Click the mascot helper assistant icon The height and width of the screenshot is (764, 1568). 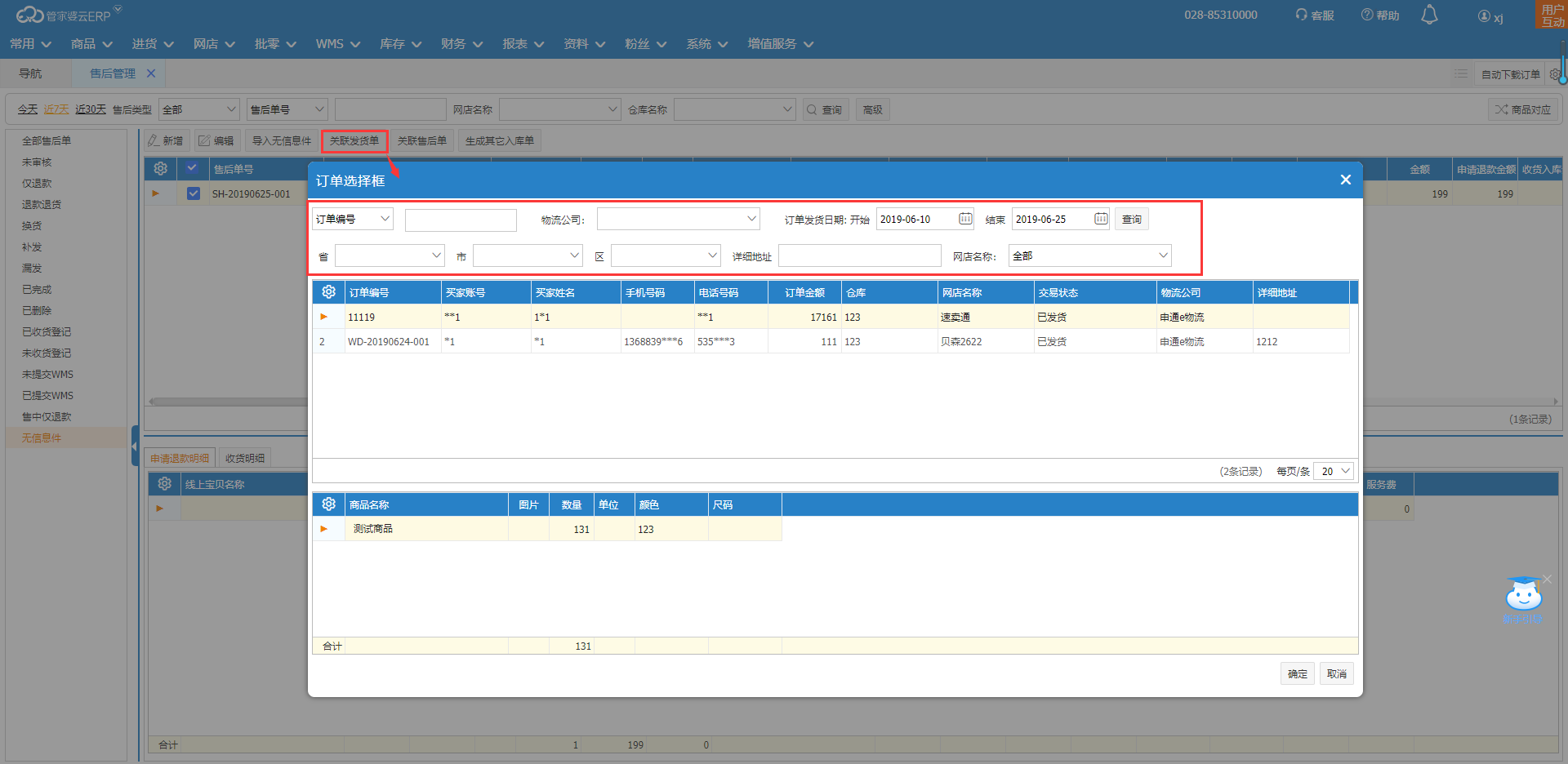click(1523, 596)
